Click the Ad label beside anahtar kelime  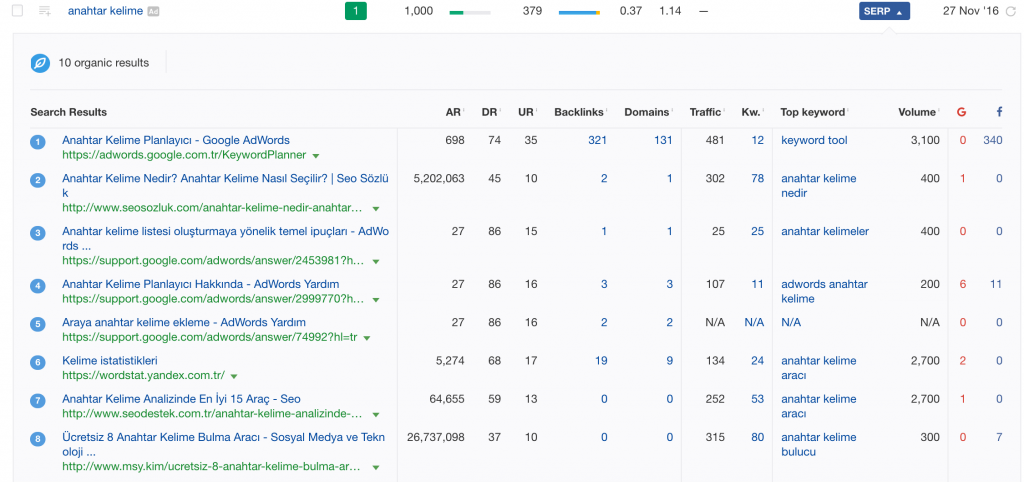[x=153, y=12]
